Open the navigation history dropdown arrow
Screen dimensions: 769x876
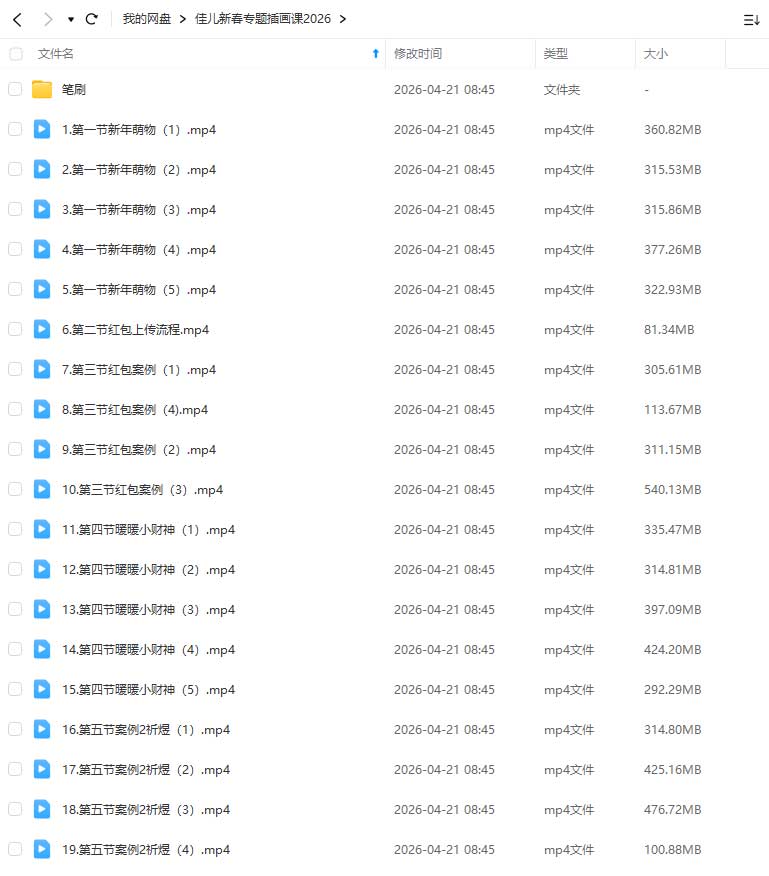(x=71, y=20)
